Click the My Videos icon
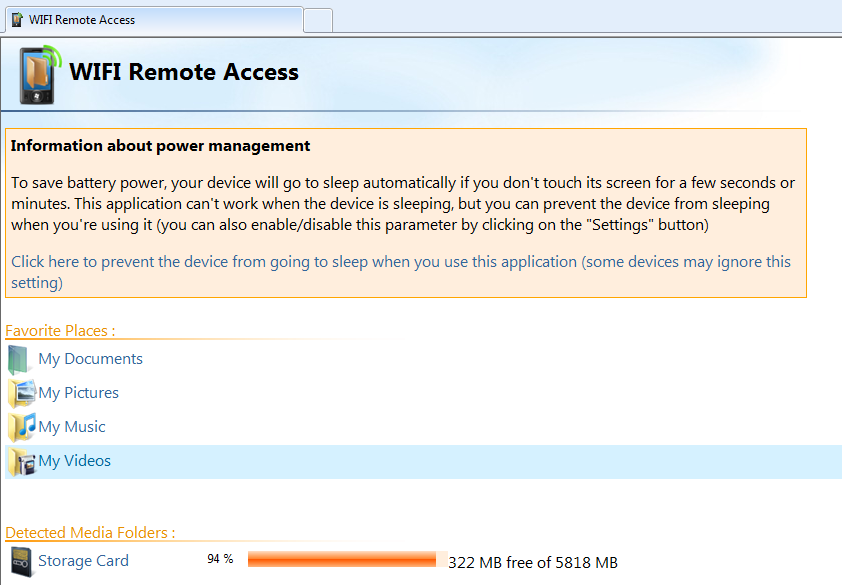The height and width of the screenshot is (585, 842). 22,460
